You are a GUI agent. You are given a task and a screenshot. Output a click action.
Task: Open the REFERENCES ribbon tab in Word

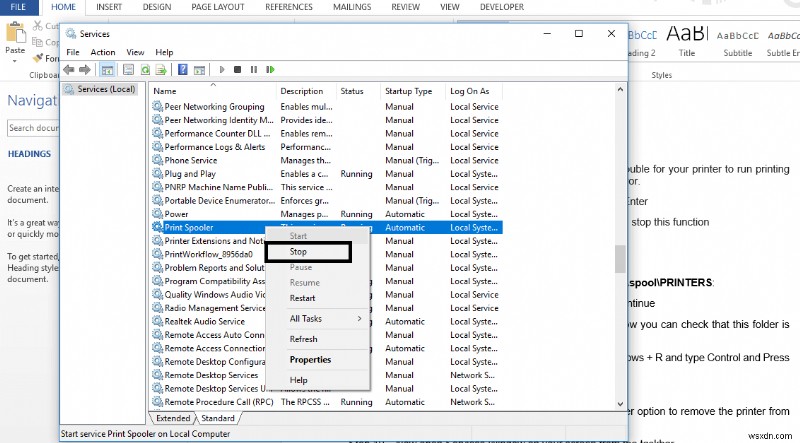tap(289, 7)
